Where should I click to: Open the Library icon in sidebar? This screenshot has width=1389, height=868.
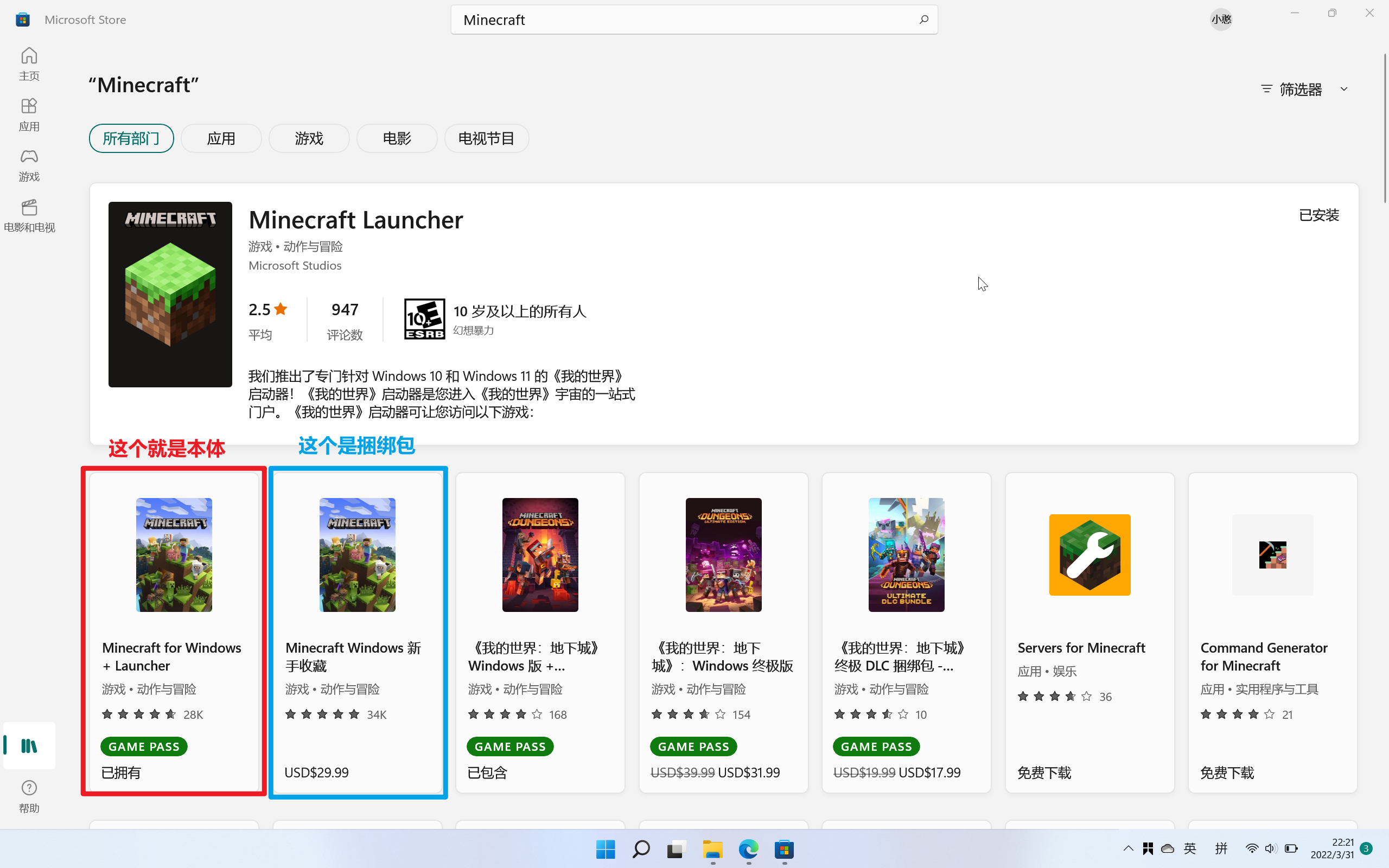pos(29,745)
